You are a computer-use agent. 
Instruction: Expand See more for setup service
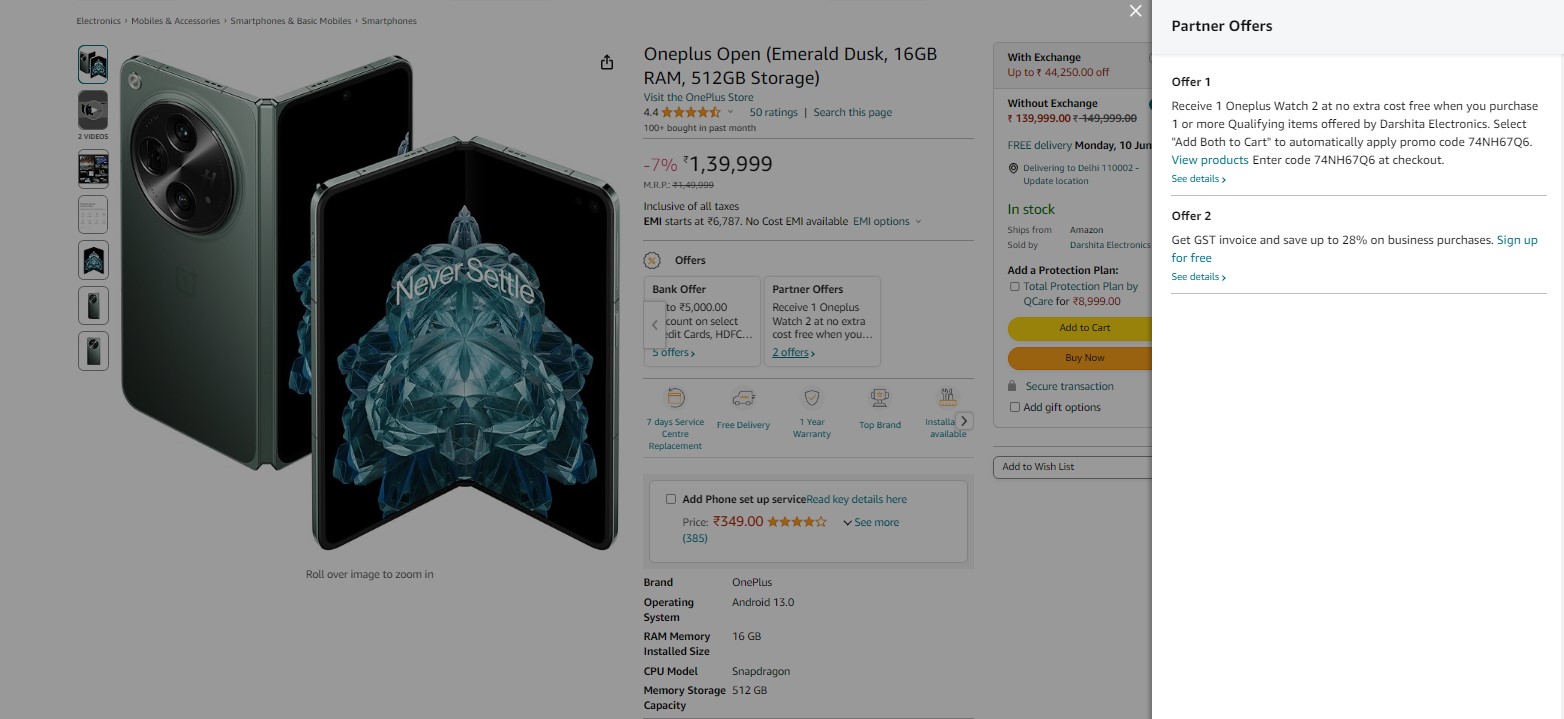coord(871,522)
